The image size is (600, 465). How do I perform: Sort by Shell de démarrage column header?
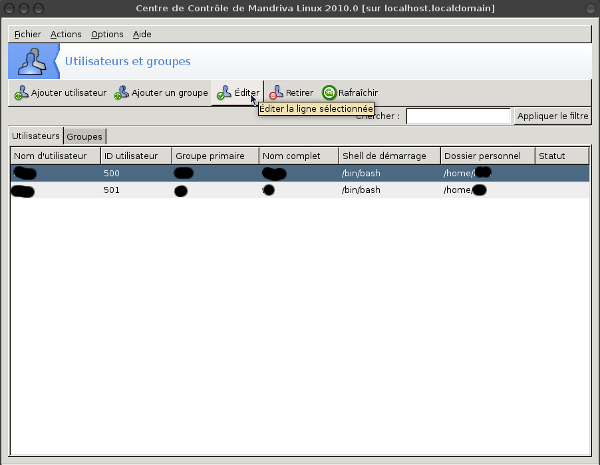tap(388, 156)
